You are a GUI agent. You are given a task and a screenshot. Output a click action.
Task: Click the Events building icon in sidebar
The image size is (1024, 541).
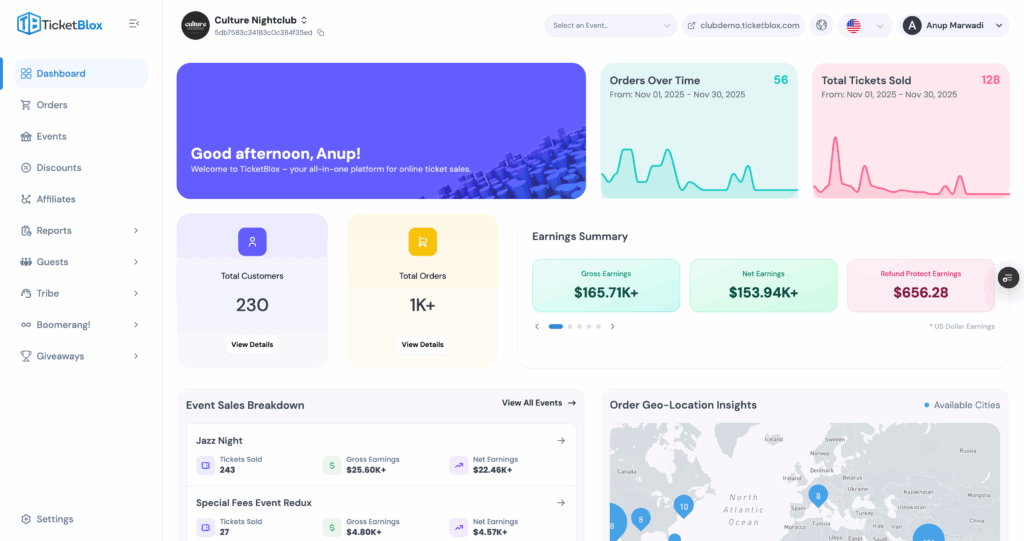click(x=26, y=136)
